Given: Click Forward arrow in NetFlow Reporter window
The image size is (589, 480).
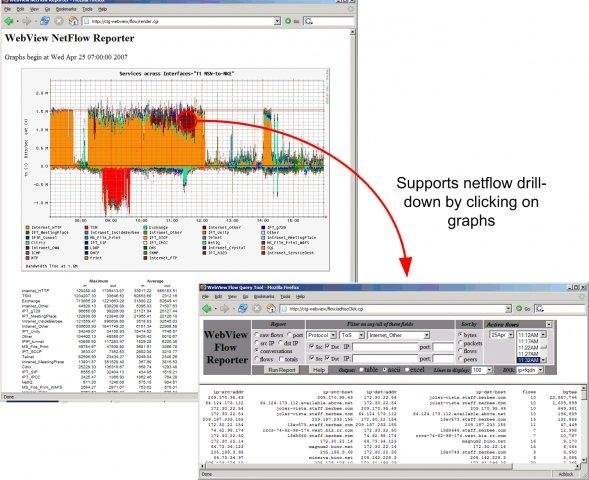Looking at the screenshot, I should 26,21.
